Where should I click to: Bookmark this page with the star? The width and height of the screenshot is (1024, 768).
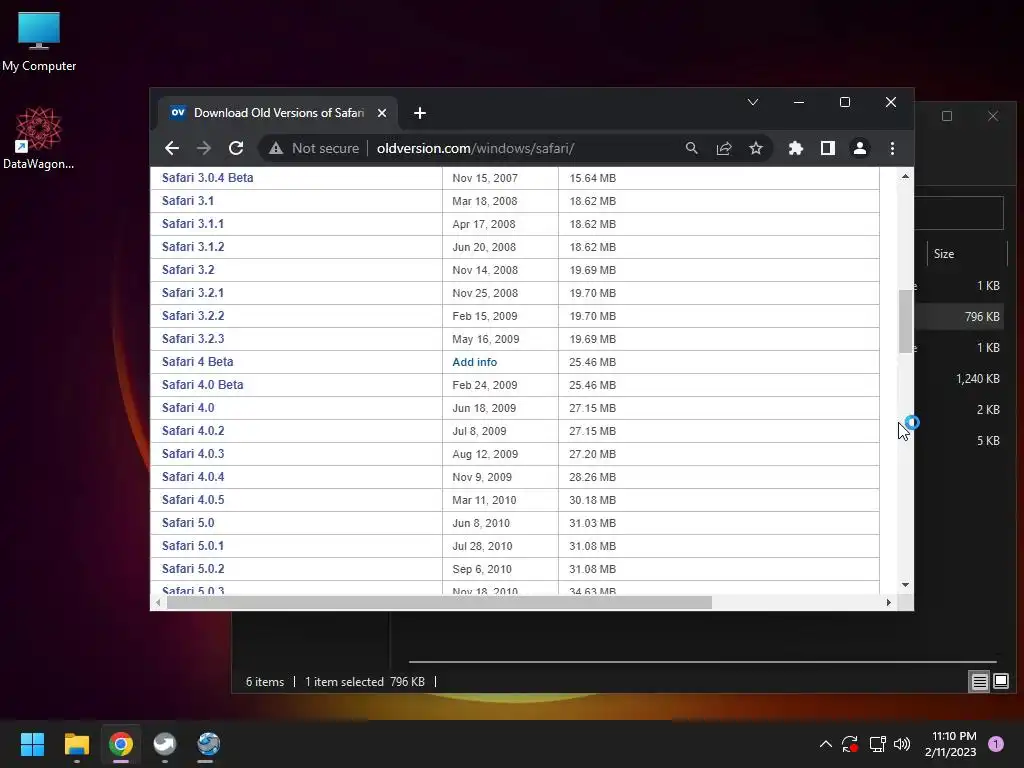point(756,148)
